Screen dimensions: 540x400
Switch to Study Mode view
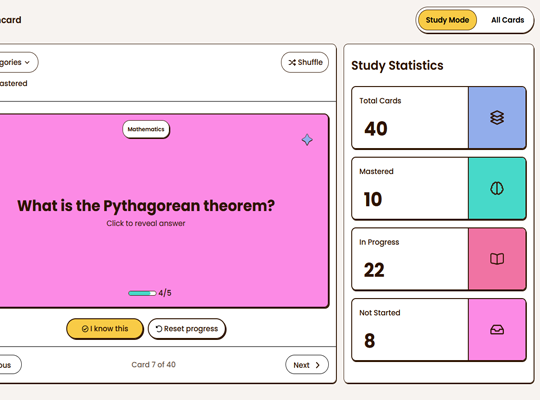(x=447, y=20)
